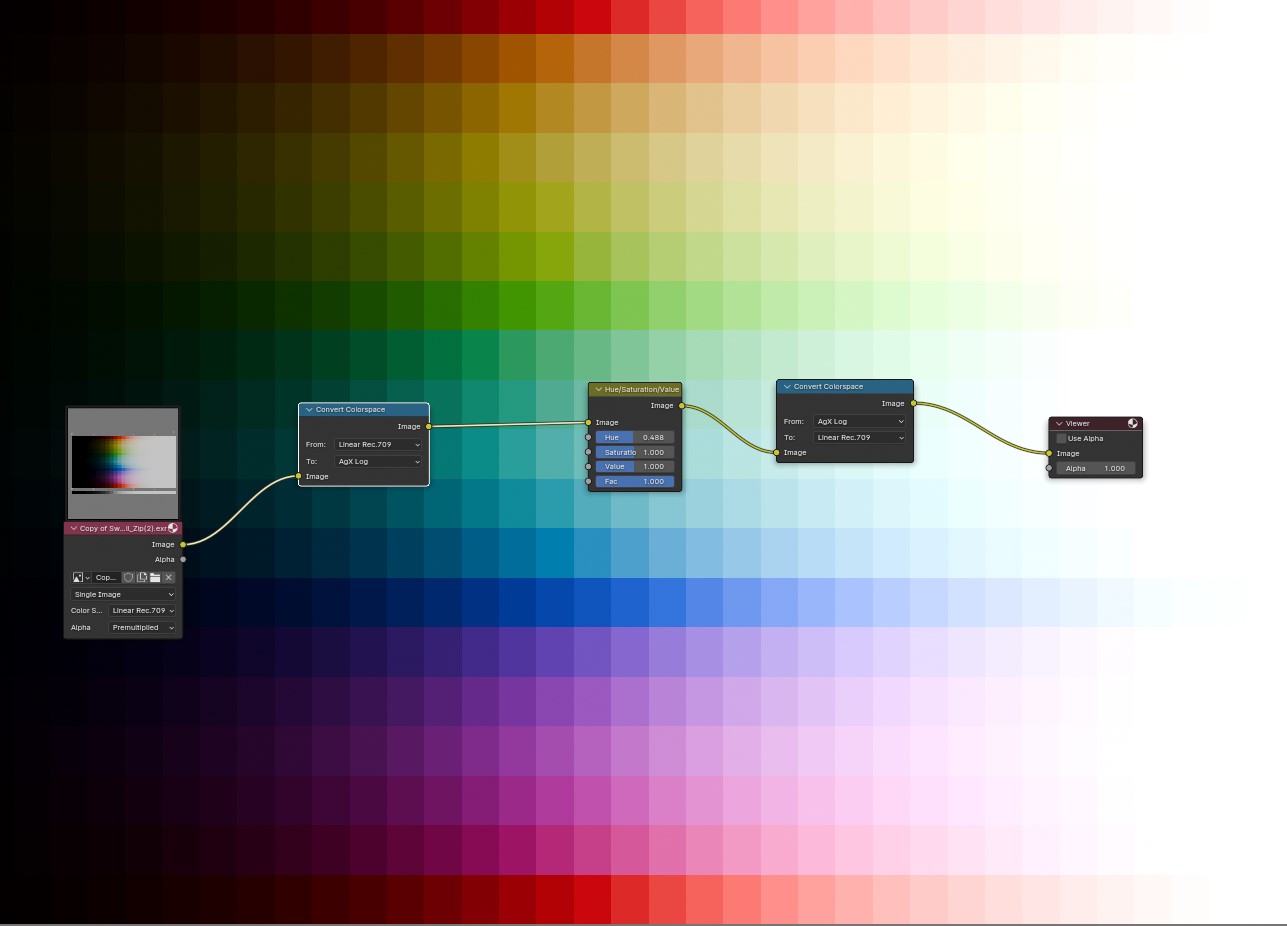Click the Image output socket of Hue/Saturation/Value node
Image resolution: width=1287 pixels, height=926 pixels.
click(x=682, y=406)
